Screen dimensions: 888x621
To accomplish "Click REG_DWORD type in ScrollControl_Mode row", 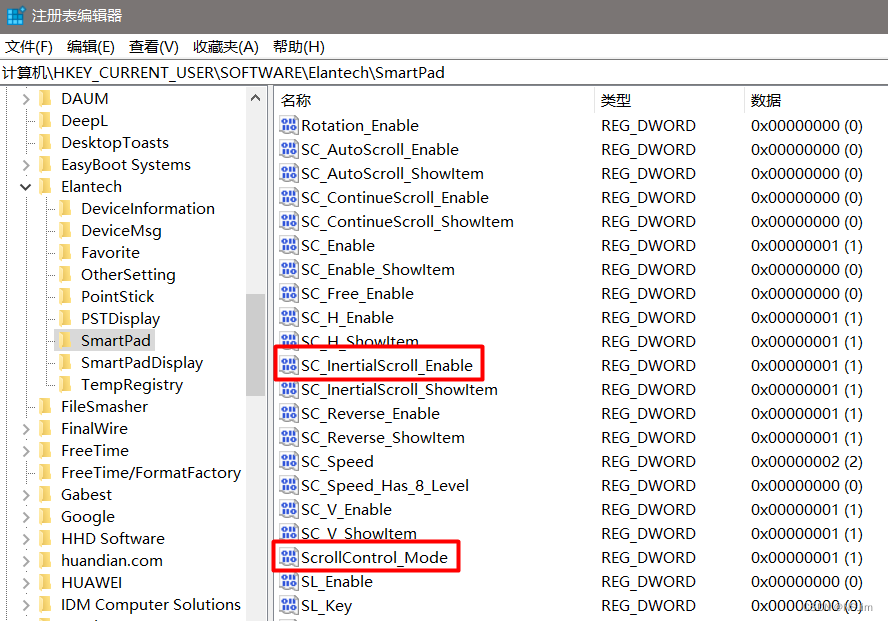I will (x=648, y=558).
